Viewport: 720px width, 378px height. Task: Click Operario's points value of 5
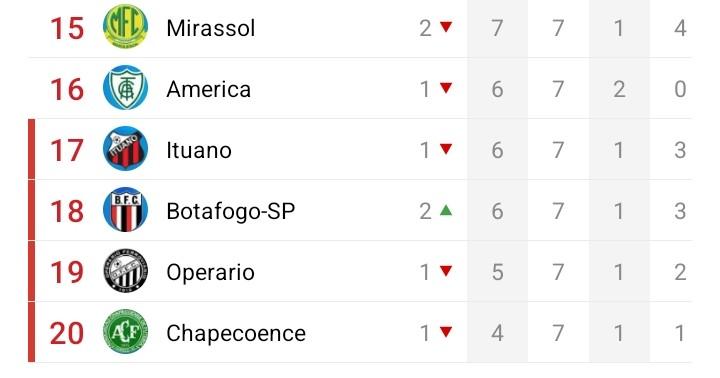click(x=497, y=272)
